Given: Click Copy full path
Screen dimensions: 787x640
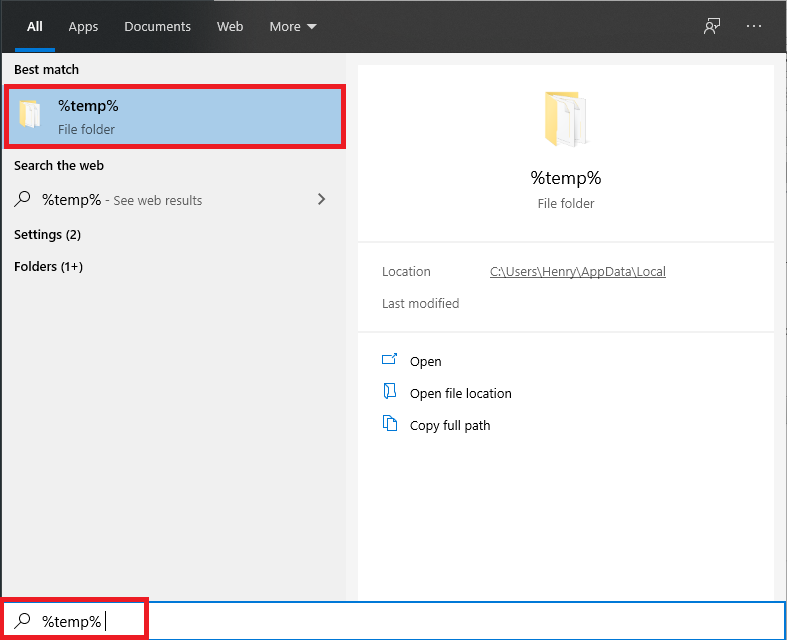Looking at the screenshot, I should click(x=450, y=426).
